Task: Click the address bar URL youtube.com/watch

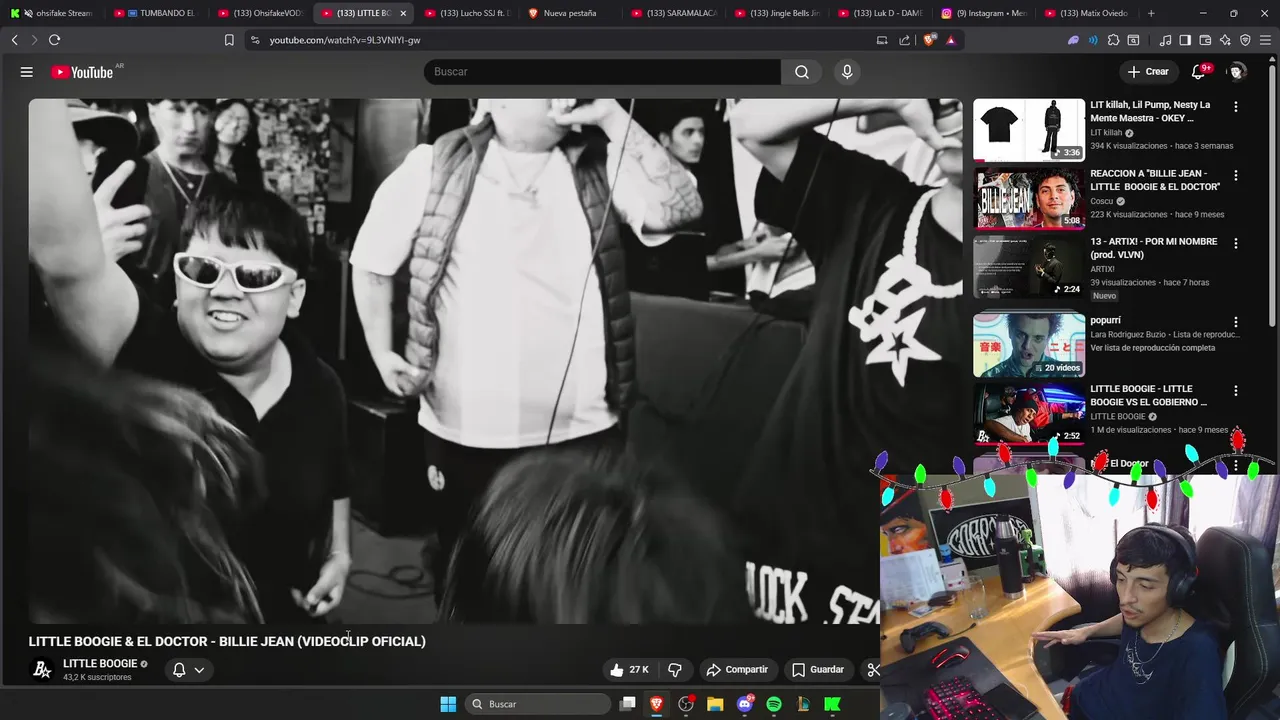Action: pyautogui.click(x=344, y=40)
